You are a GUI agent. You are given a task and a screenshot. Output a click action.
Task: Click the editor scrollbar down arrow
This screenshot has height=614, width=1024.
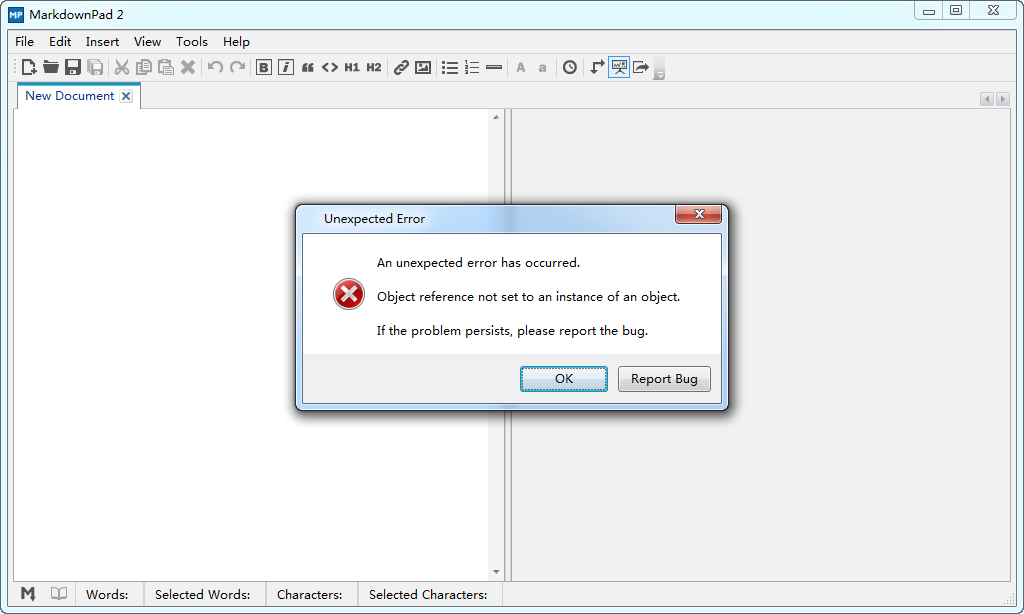click(x=496, y=572)
